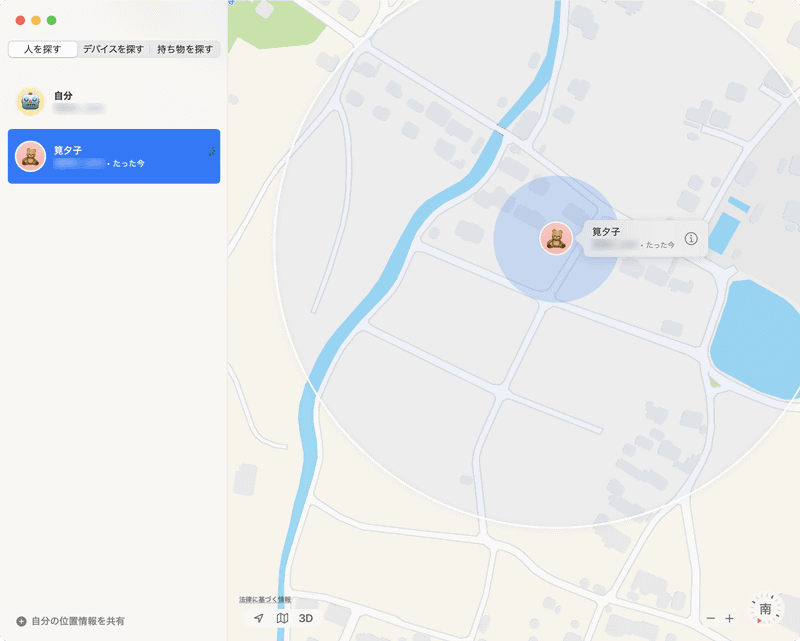The width and height of the screenshot is (800, 641).
Task: Switch to the 持ち物を探す tab
Action: click(185, 49)
